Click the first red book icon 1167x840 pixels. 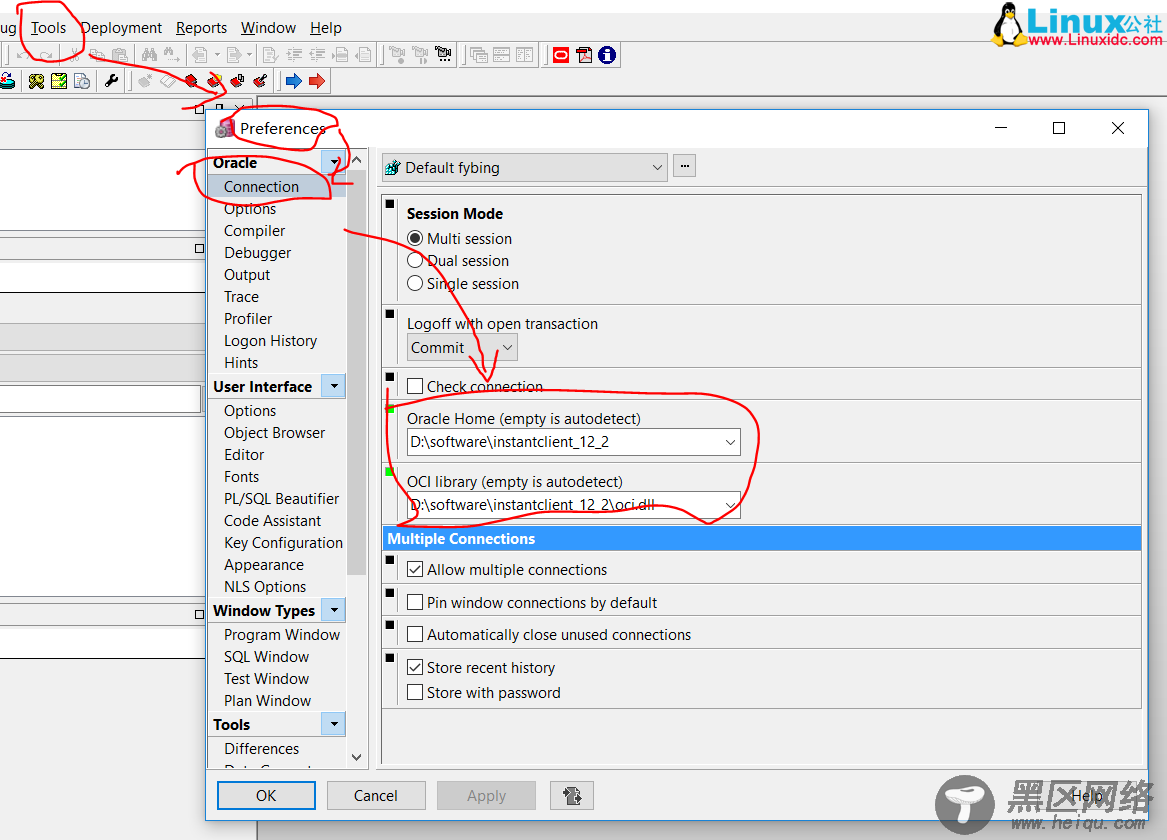point(191,81)
